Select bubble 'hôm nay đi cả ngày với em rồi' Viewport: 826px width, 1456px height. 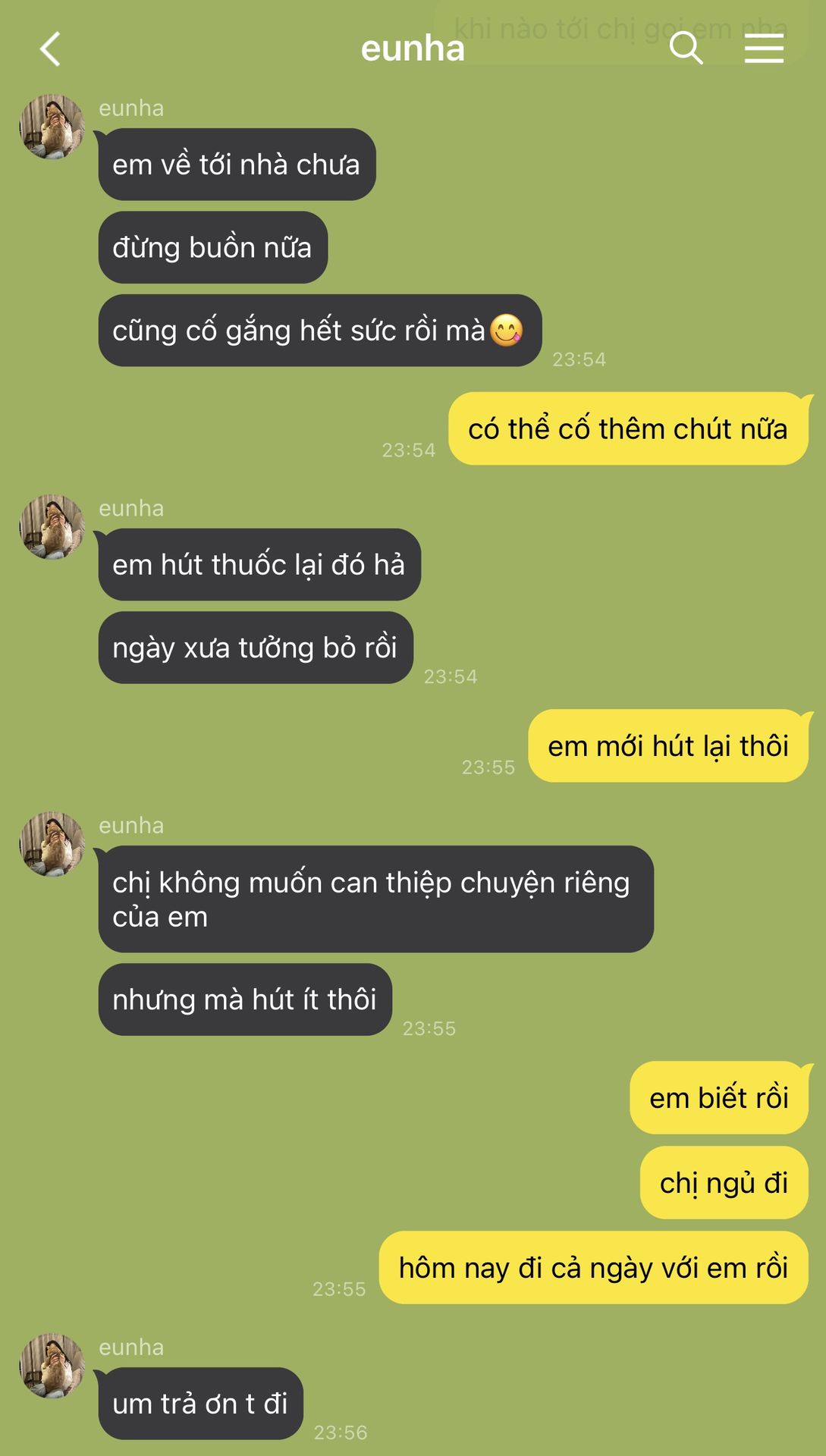(594, 1267)
